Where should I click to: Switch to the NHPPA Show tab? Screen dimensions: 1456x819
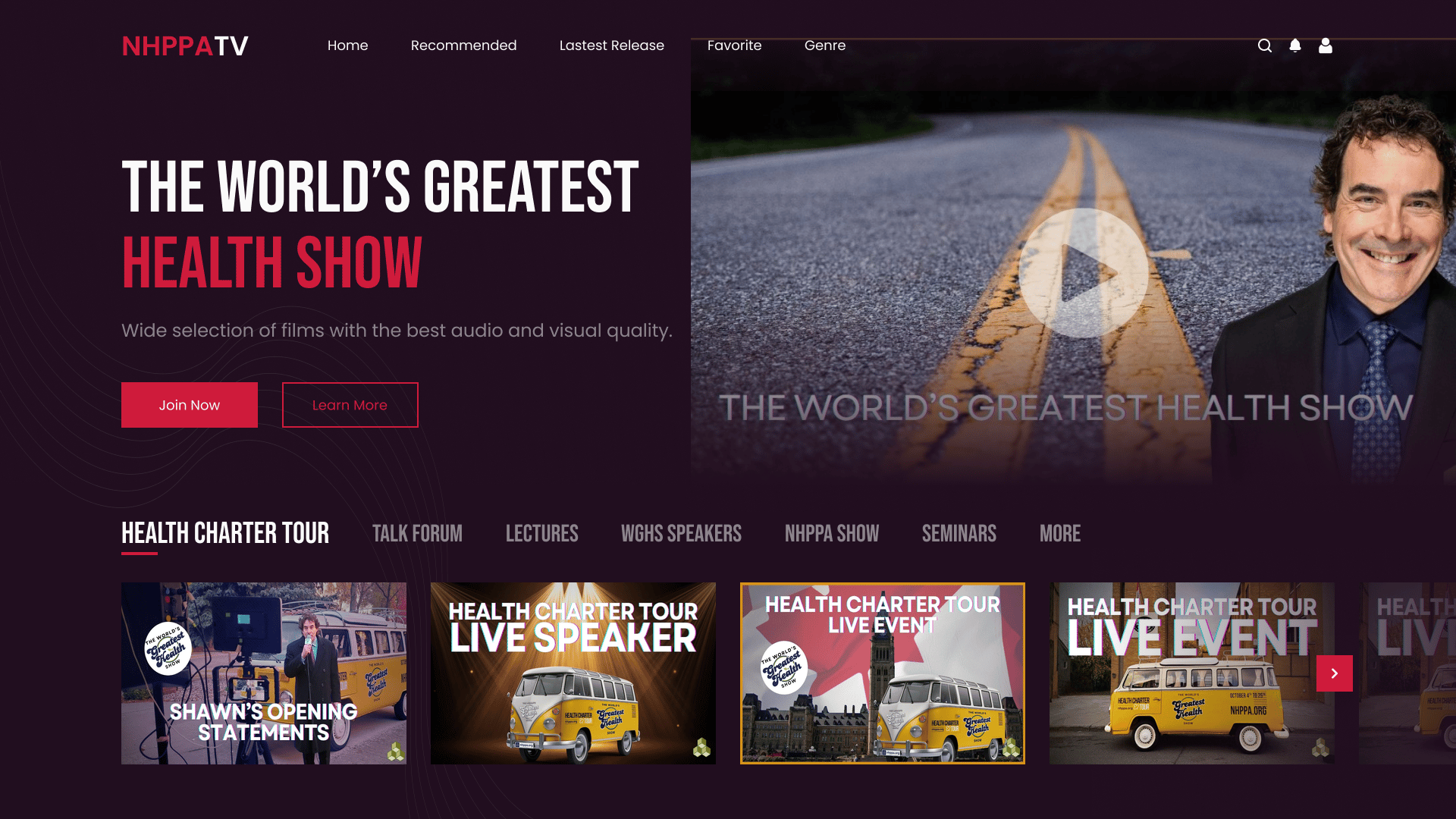tap(832, 533)
